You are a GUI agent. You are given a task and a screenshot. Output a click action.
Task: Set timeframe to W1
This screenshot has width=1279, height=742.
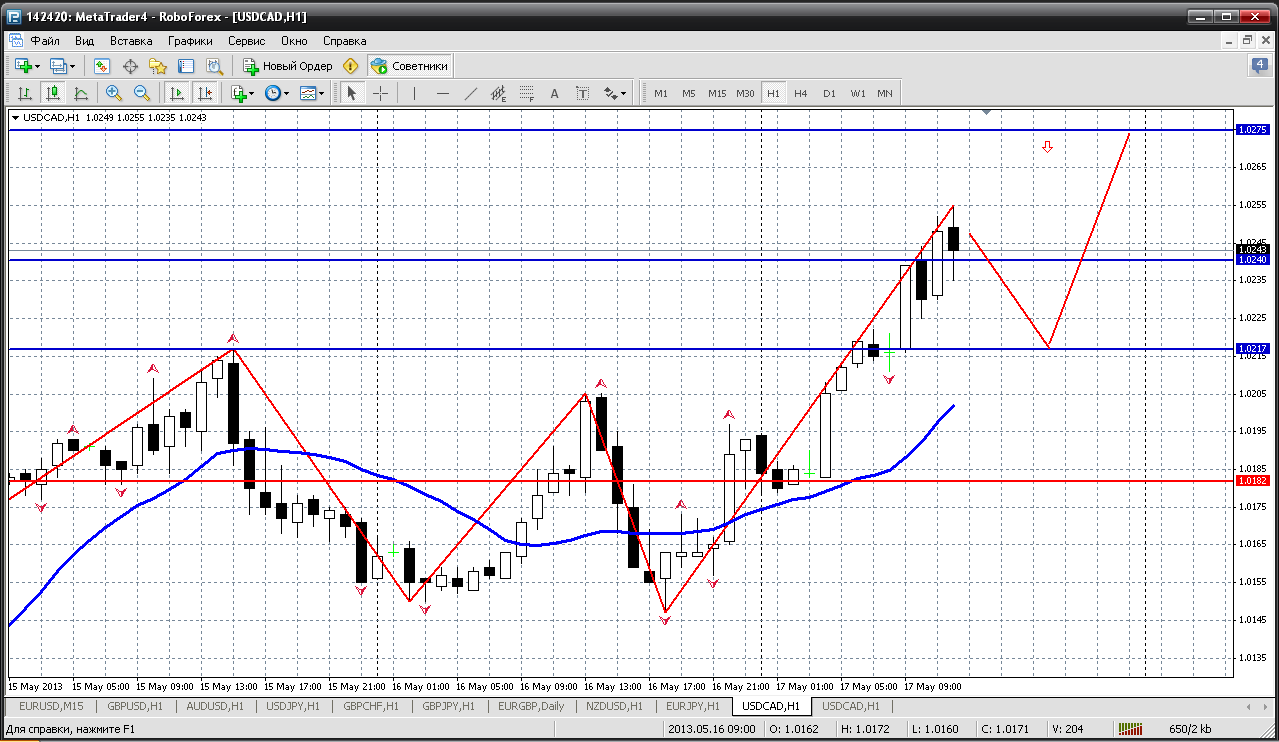click(x=858, y=93)
